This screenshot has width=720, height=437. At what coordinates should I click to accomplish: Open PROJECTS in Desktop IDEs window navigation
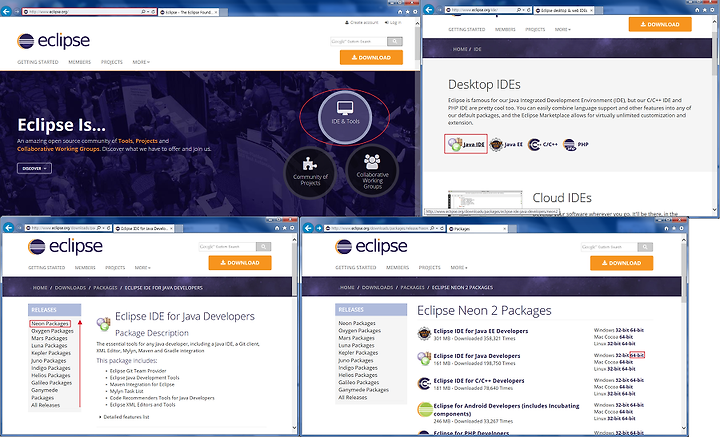[535, 29]
